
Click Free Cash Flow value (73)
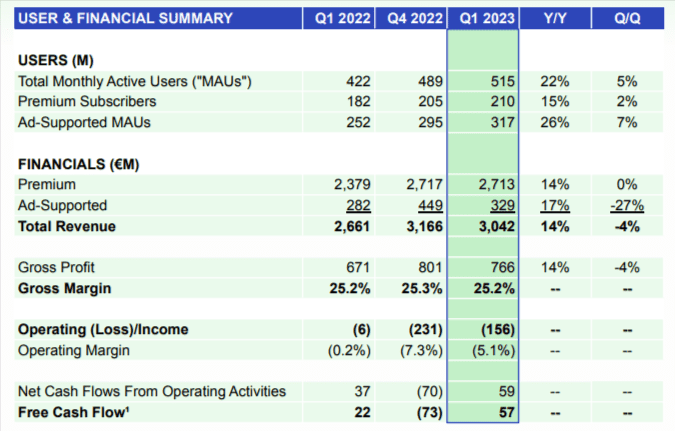point(430,413)
